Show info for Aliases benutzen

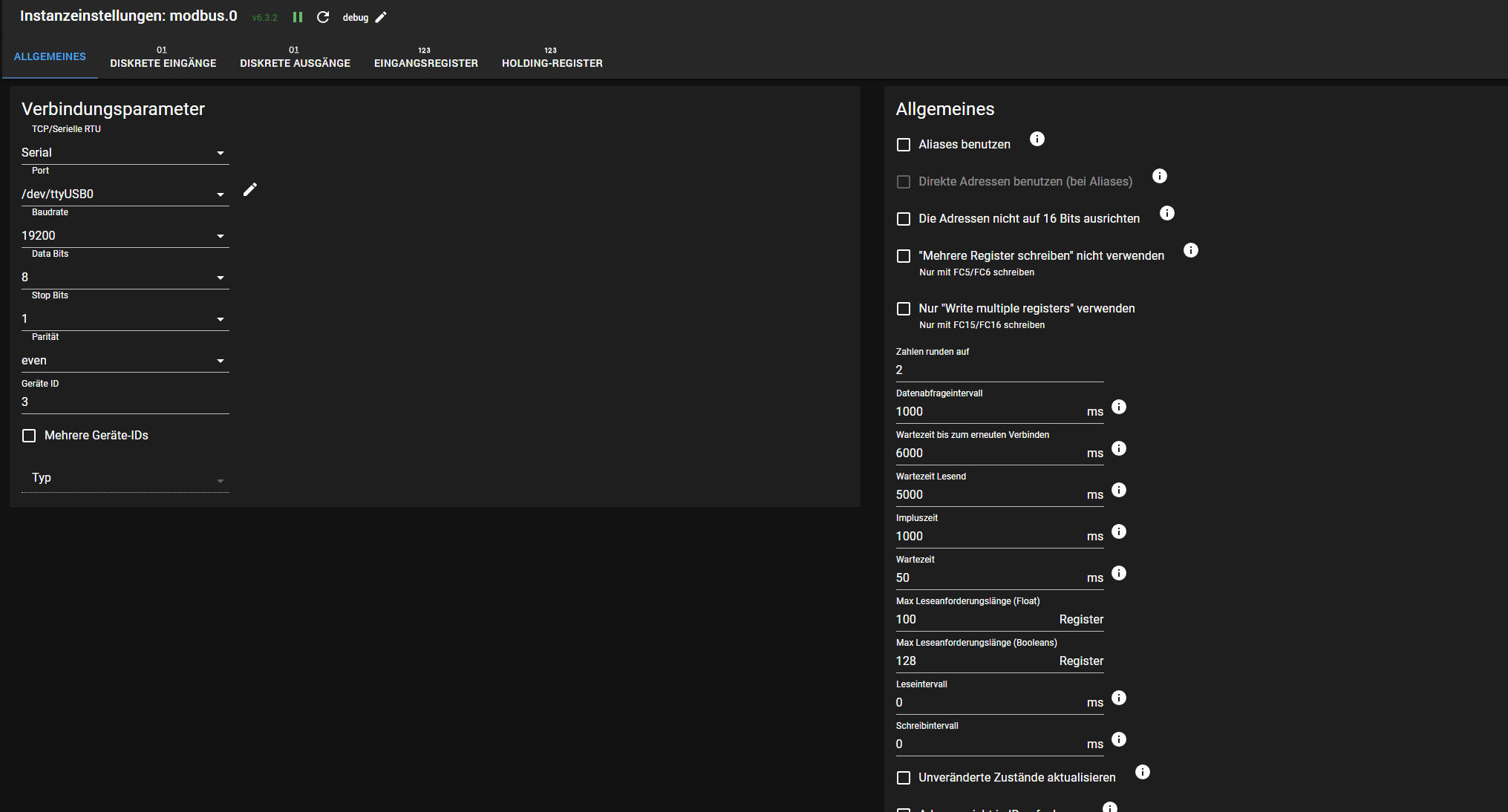click(1037, 139)
